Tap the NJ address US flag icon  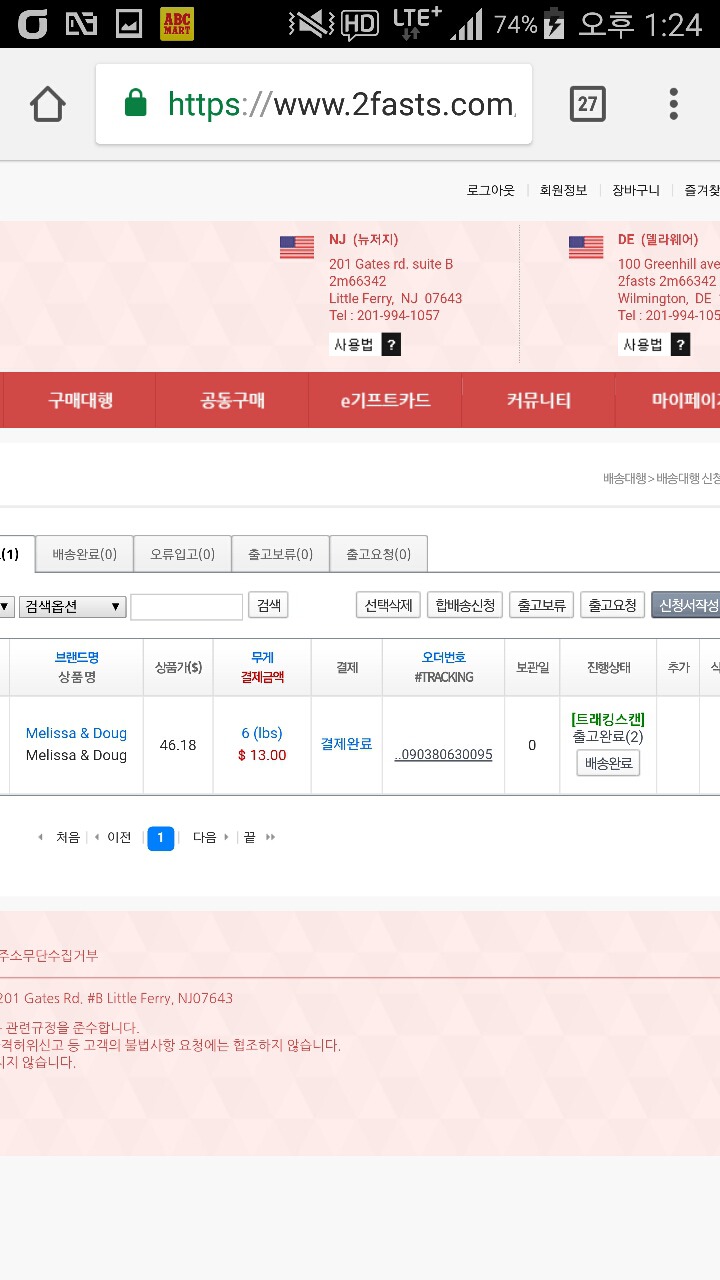pos(297,247)
